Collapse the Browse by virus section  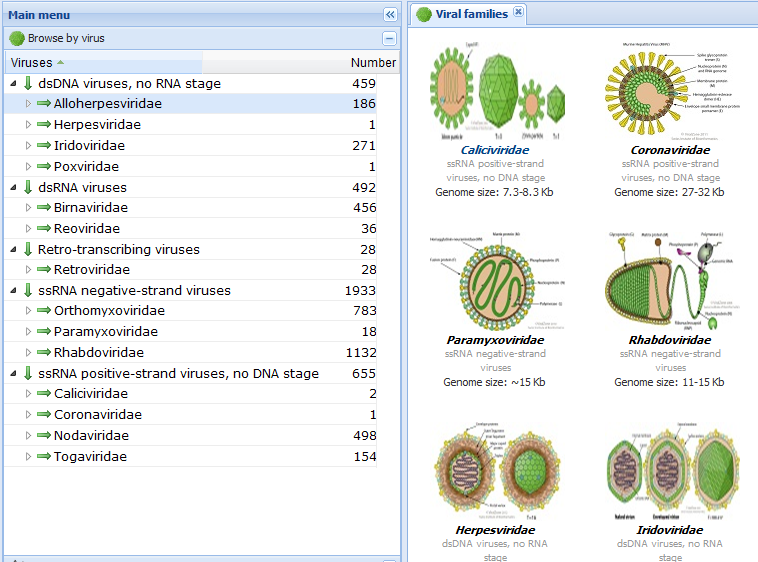(390, 38)
